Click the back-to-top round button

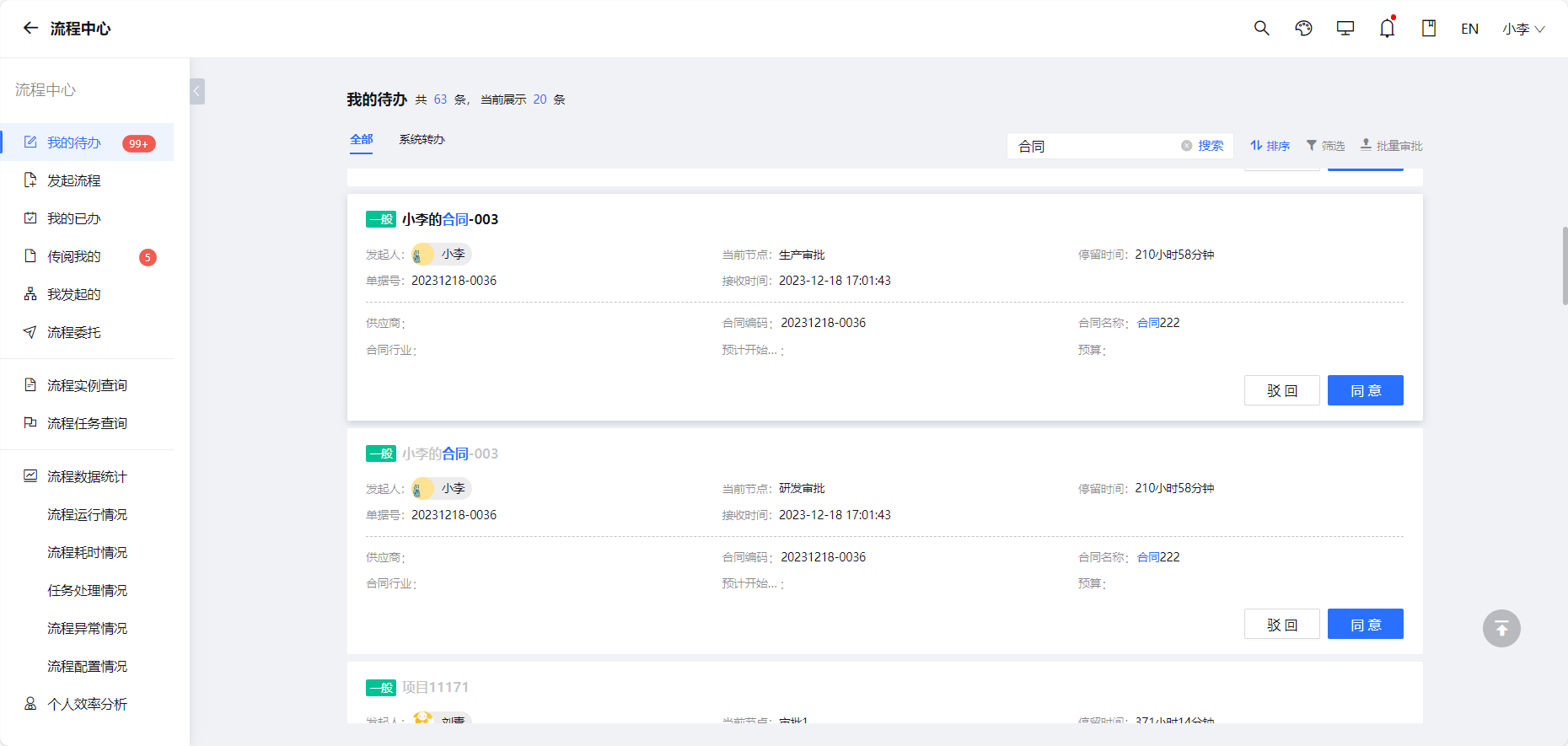(1501, 628)
